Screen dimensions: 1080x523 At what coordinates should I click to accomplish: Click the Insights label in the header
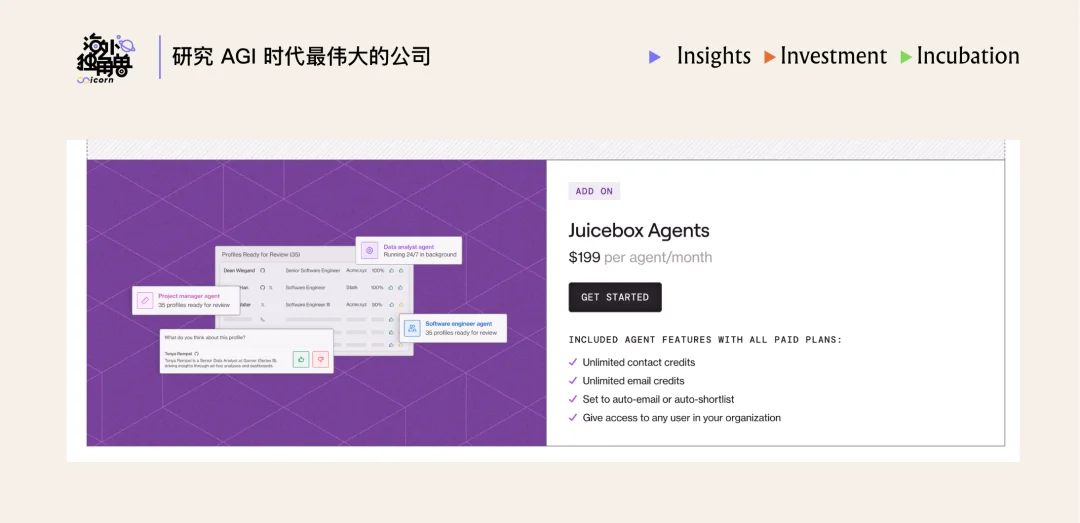[x=714, y=57]
